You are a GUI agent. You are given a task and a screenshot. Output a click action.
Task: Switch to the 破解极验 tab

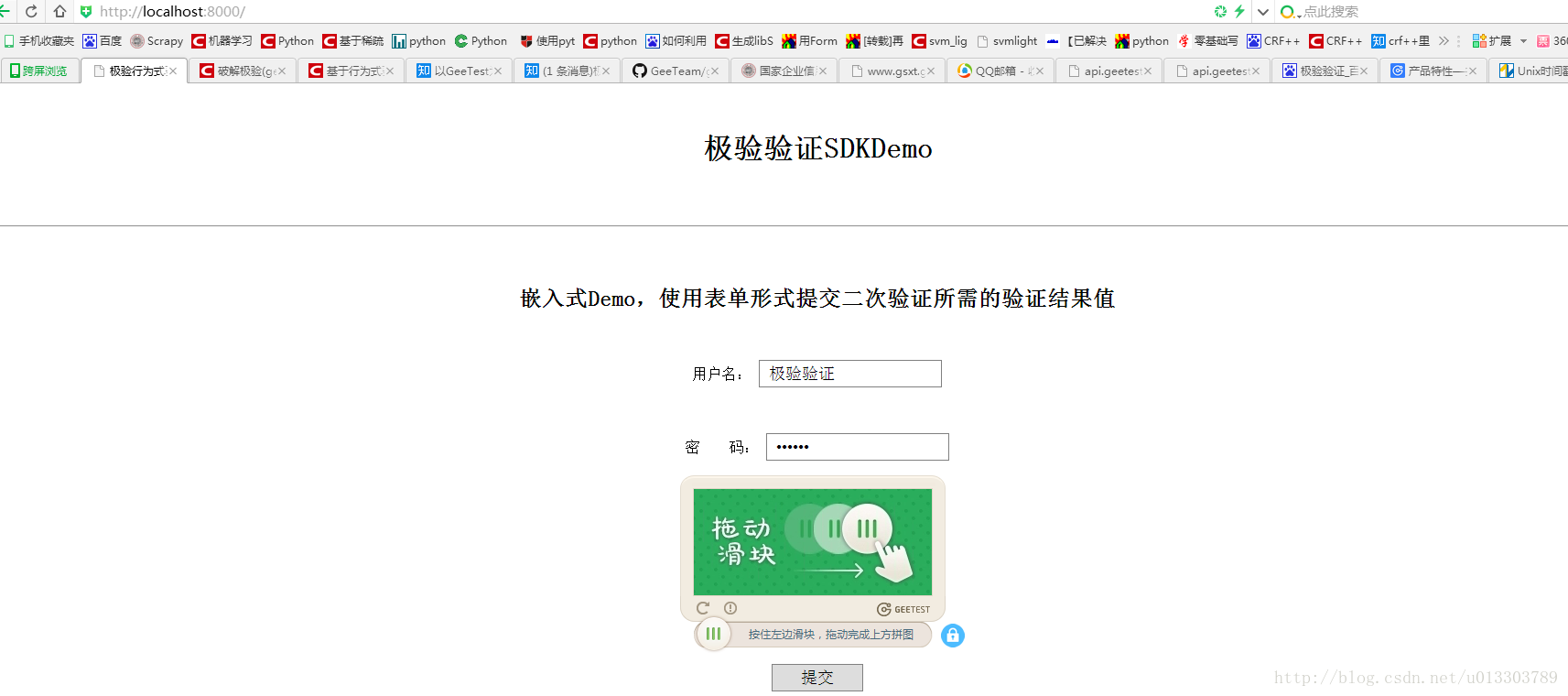point(243,71)
